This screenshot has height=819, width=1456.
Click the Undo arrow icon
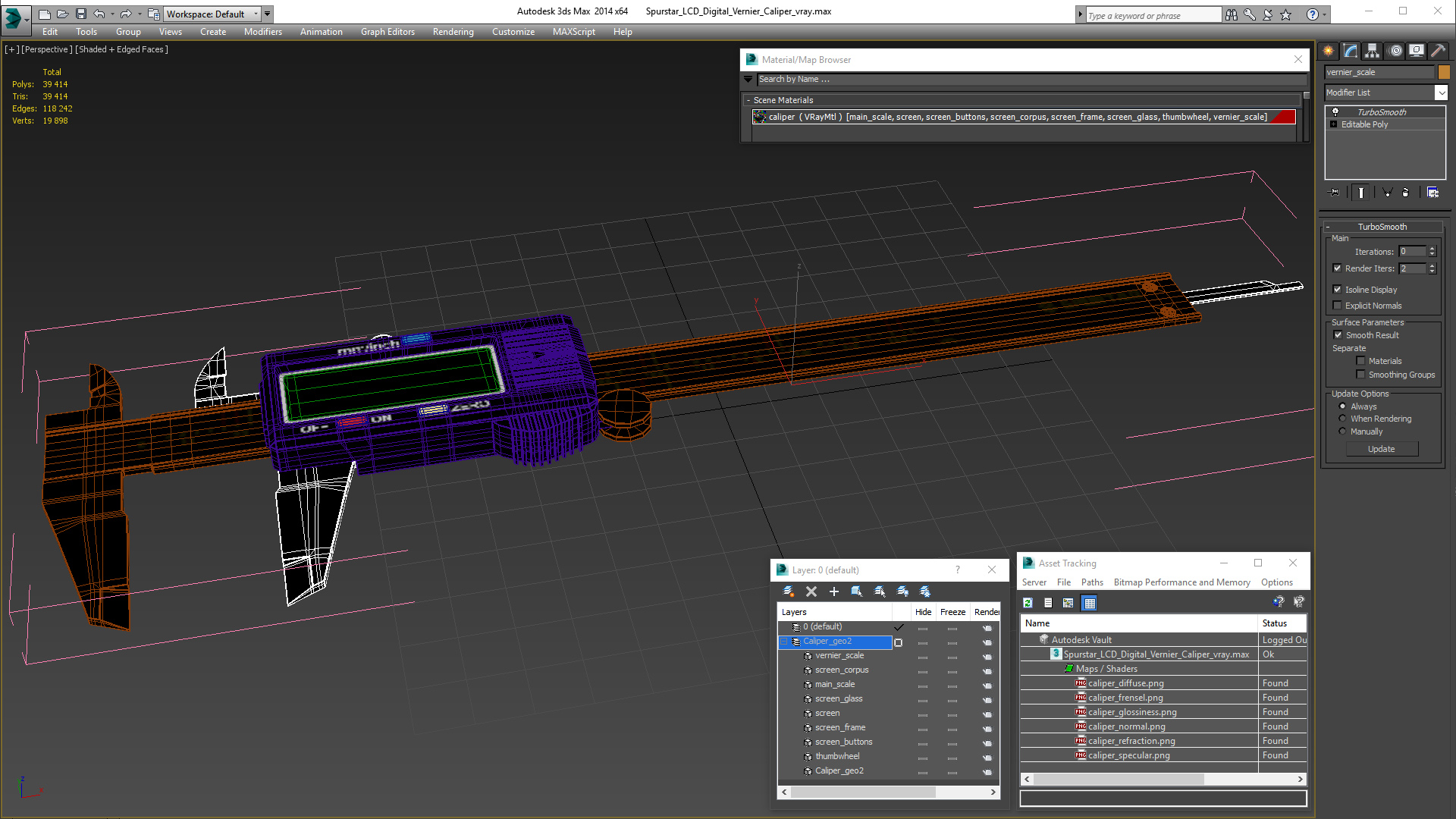point(99,14)
